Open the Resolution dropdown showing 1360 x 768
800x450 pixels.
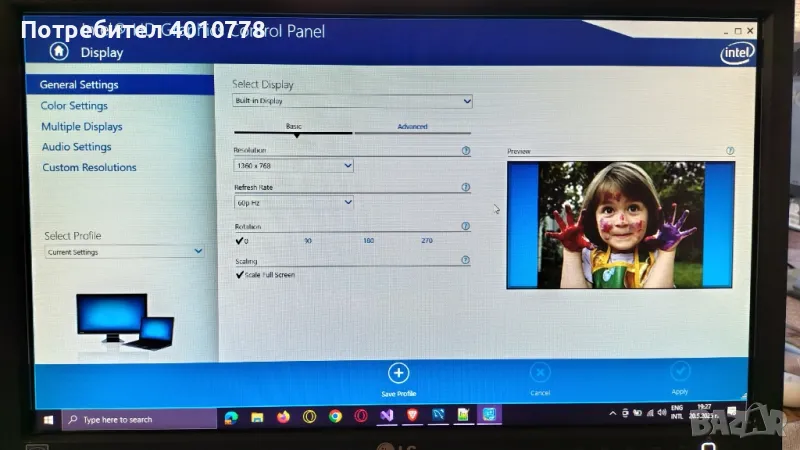(x=293, y=165)
